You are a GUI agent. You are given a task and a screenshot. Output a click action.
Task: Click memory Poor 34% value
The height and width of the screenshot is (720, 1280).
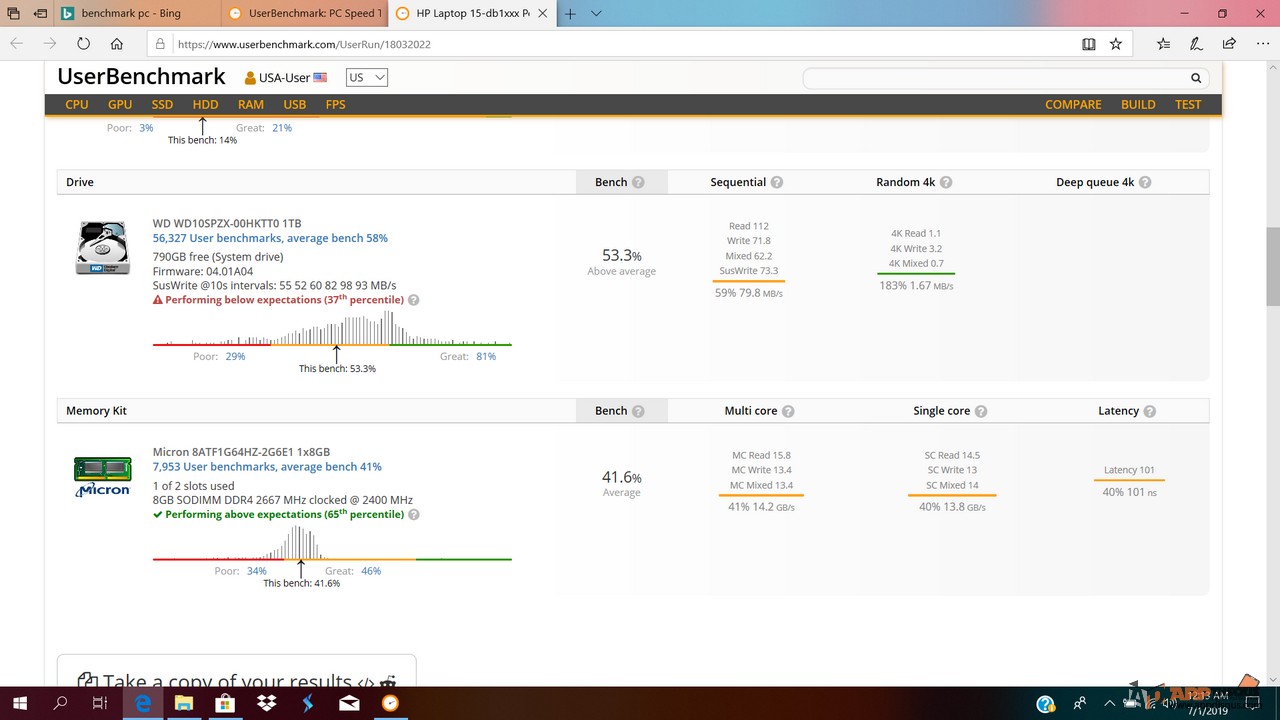tap(257, 571)
